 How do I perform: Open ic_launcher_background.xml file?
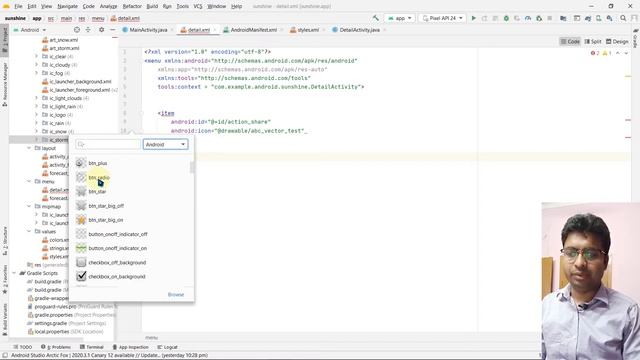tap(77, 81)
